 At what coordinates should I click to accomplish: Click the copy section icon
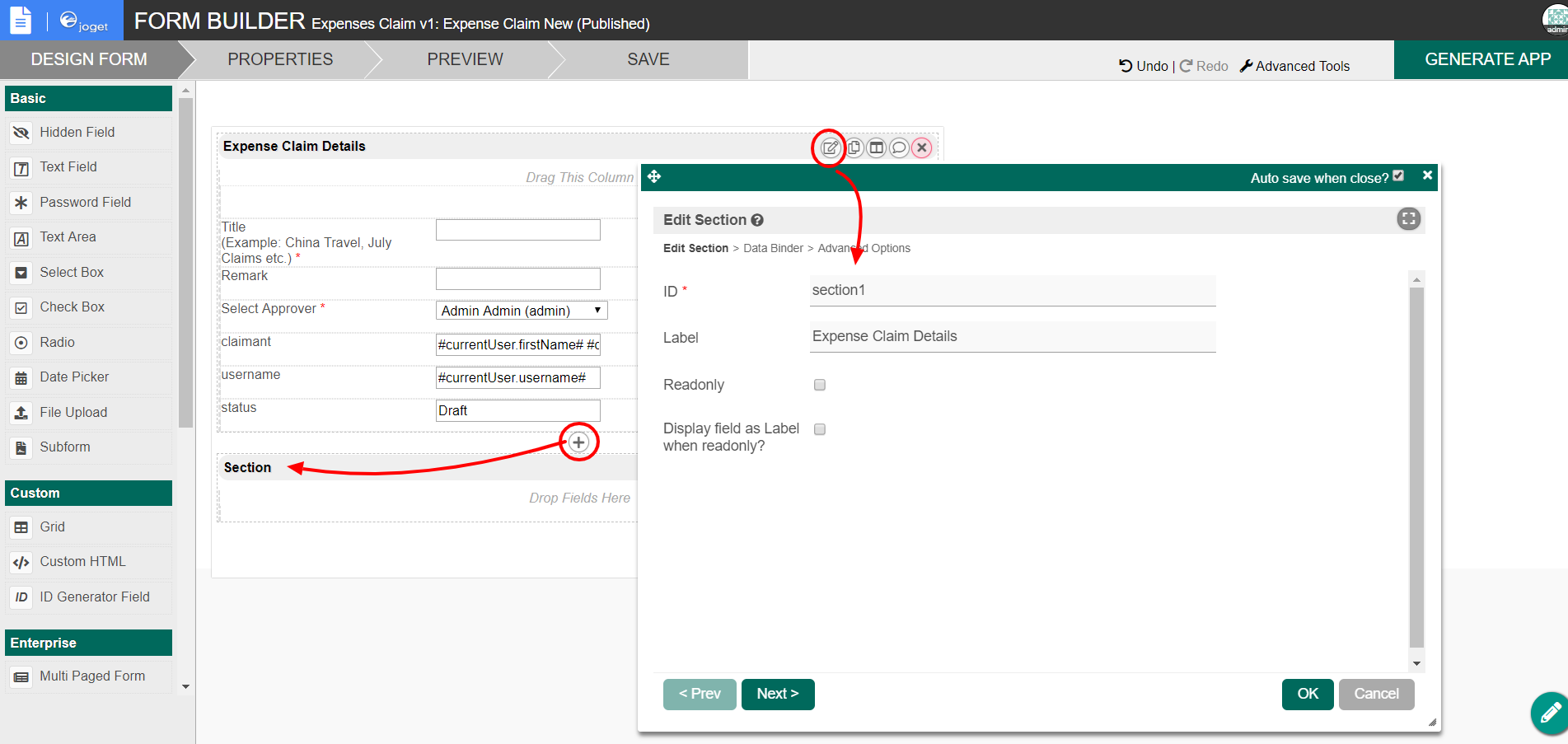tap(854, 148)
